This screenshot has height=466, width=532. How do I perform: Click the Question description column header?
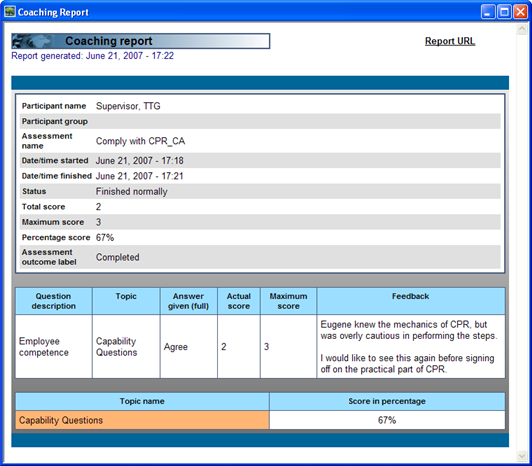pos(54,301)
